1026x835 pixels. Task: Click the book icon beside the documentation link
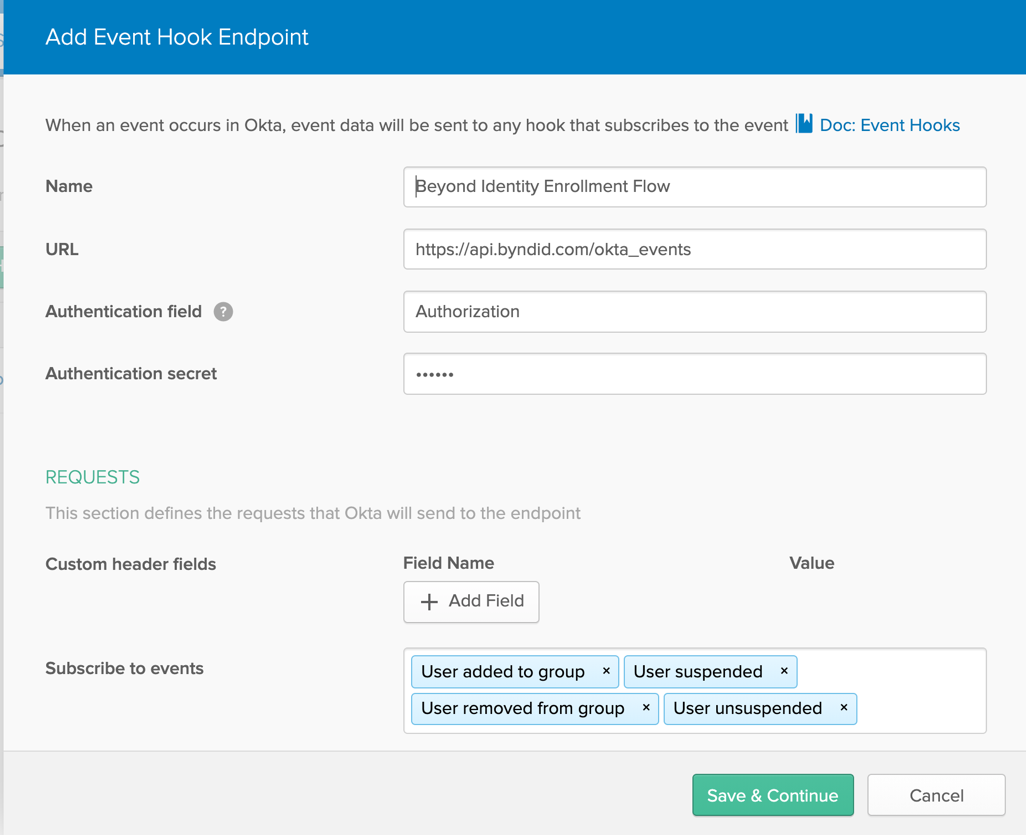pyautogui.click(x=804, y=124)
